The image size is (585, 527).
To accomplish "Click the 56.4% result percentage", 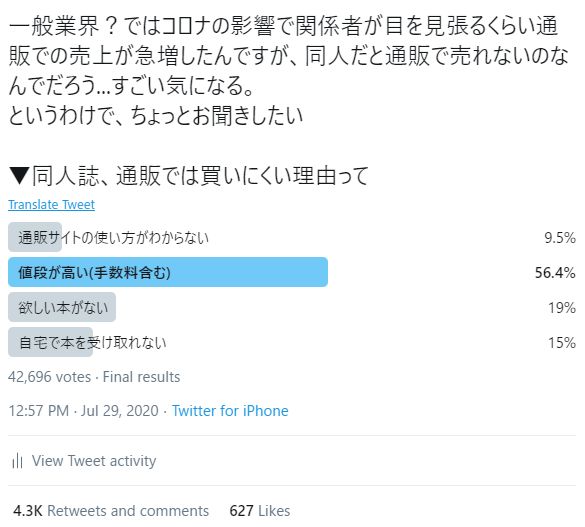I will point(555,273).
